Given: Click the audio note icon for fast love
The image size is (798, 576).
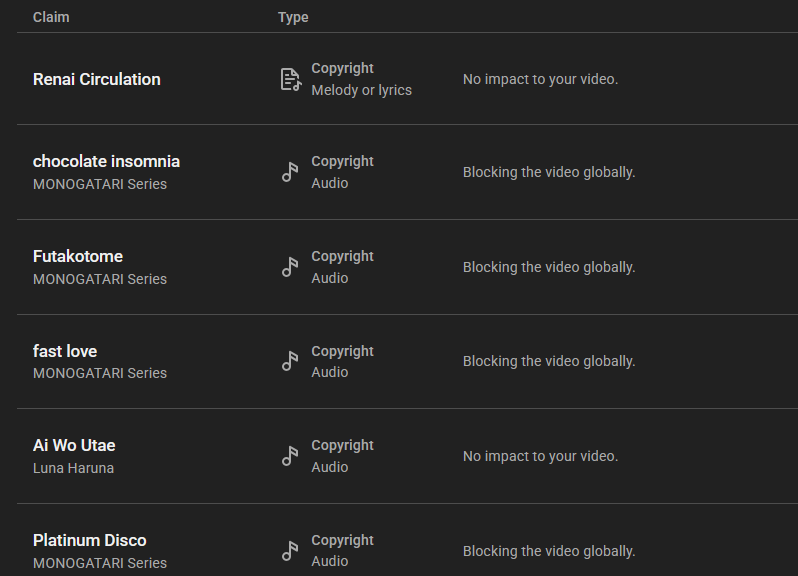Looking at the screenshot, I should [x=290, y=361].
